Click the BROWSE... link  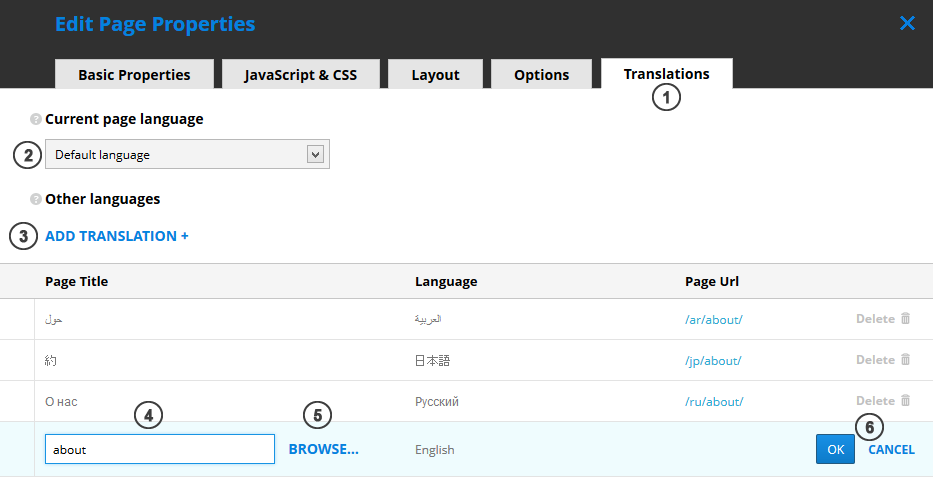(324, 449)
